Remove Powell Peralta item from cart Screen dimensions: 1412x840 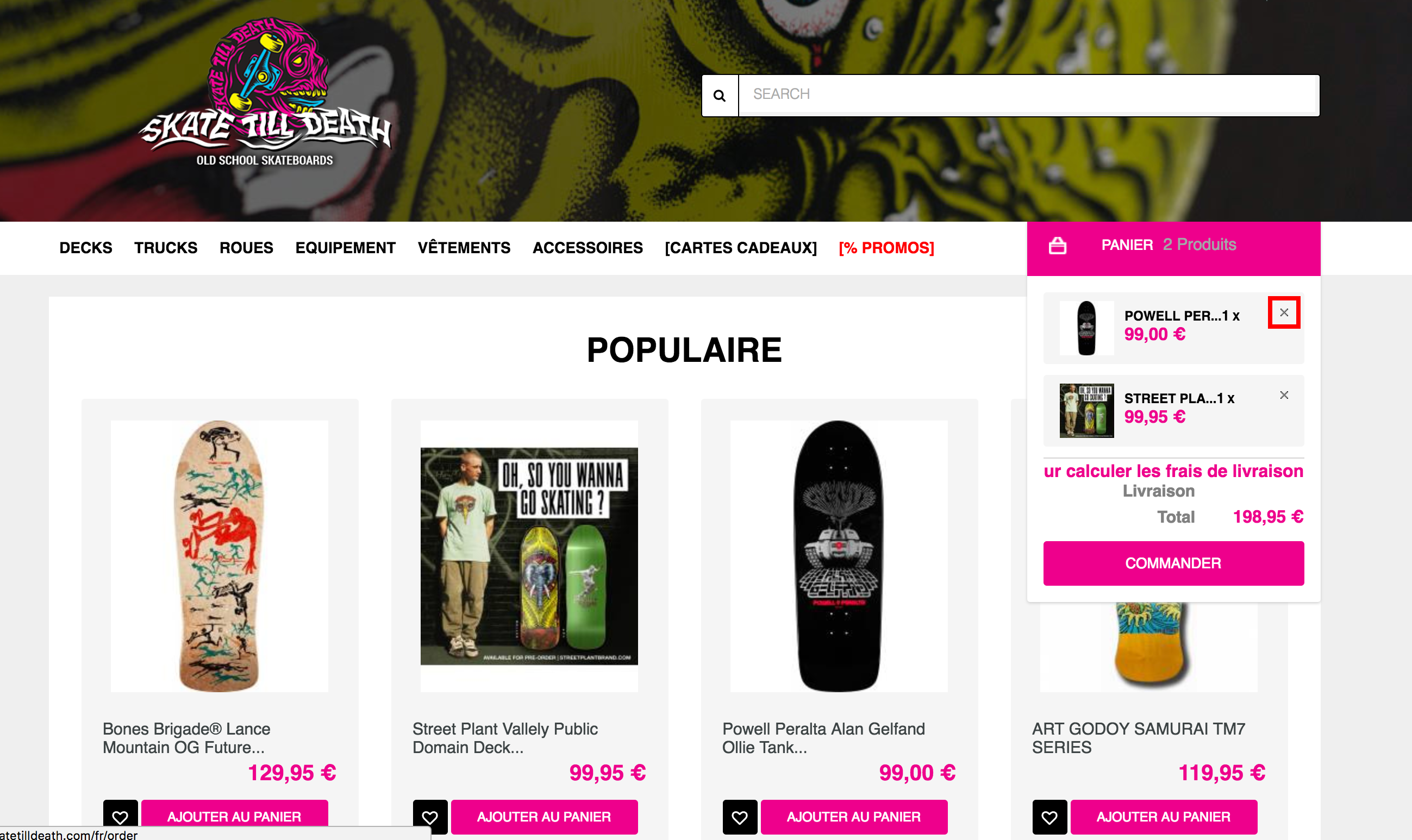click(1284, 312)
